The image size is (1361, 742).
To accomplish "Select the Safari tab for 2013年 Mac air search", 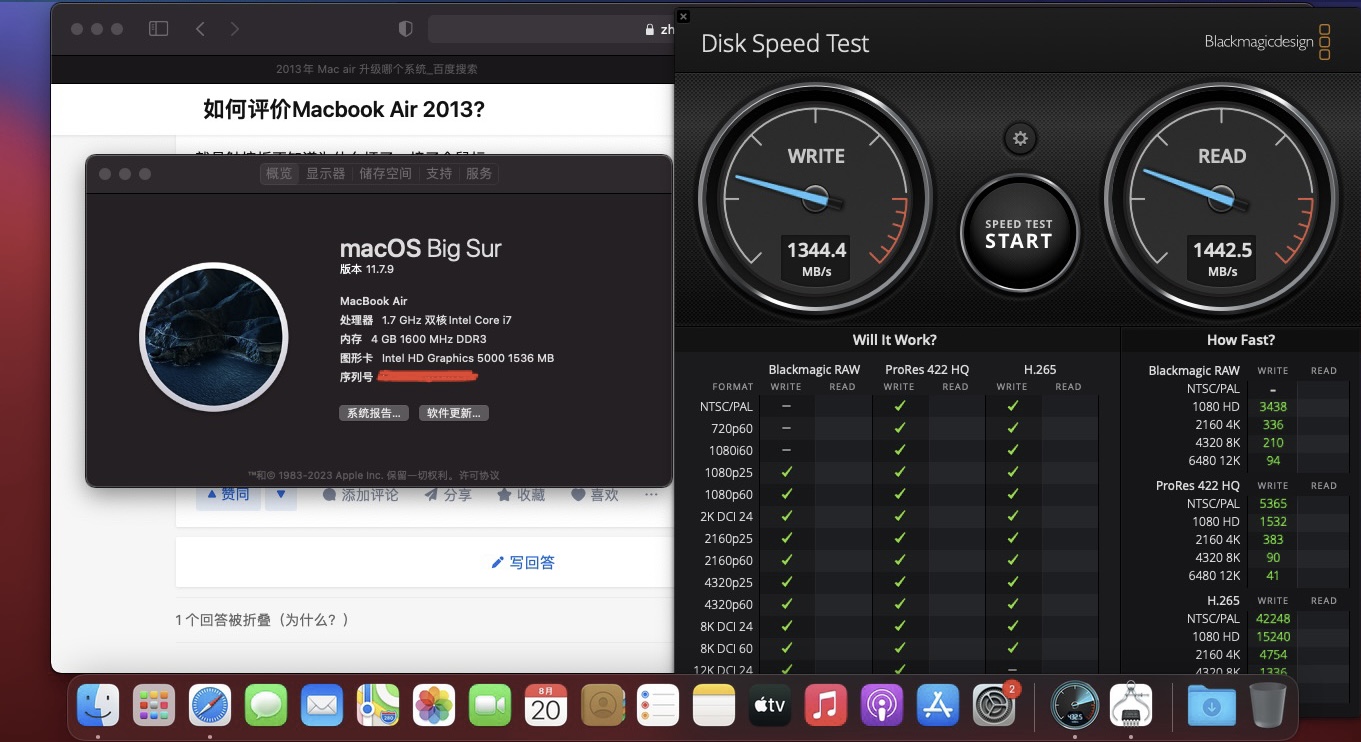I will pyautogui.click(x=377, y=69).
